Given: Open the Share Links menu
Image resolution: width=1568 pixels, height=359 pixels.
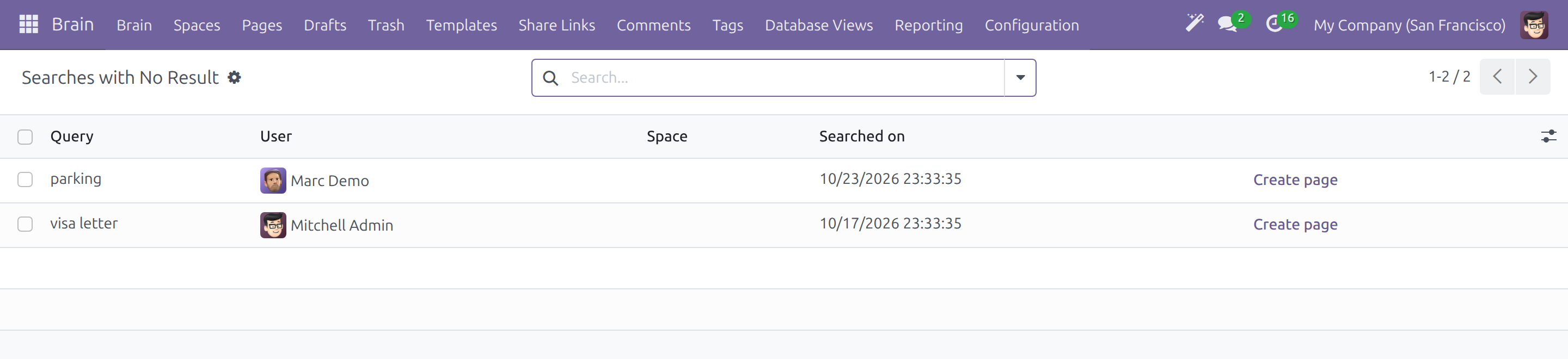Looking at the screenshot, I should pos(556,25).
